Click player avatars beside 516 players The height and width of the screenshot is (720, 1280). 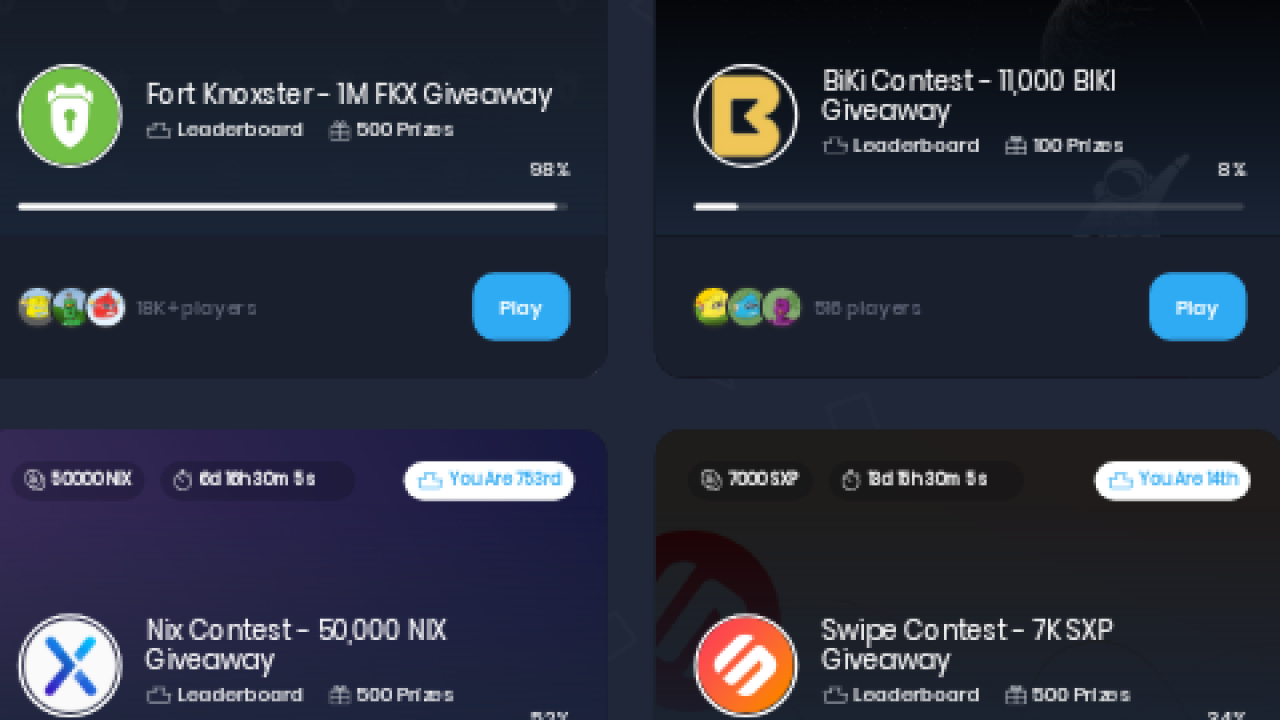point(748,308)
